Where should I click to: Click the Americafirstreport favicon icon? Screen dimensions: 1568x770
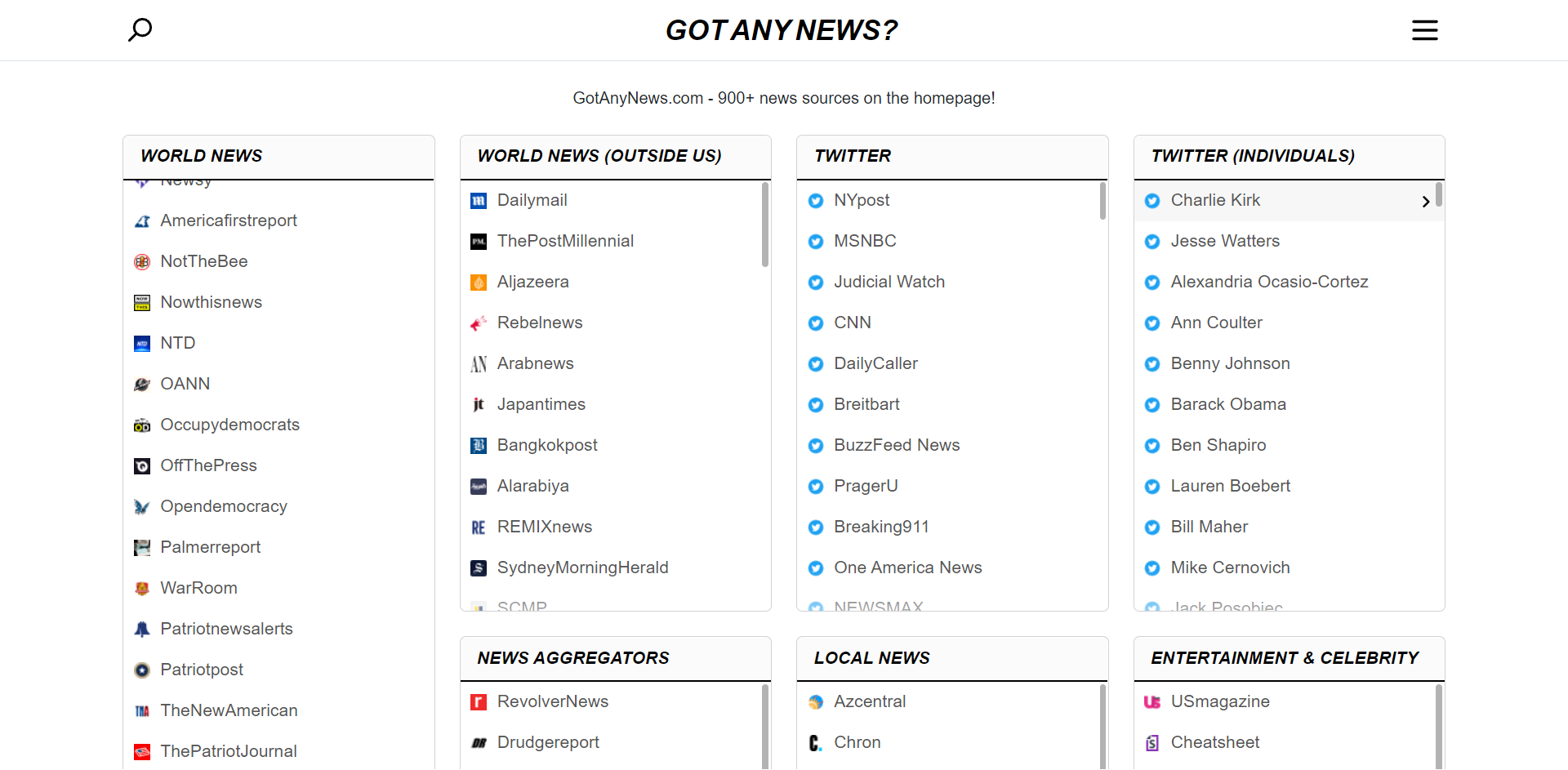pos(142,221)
